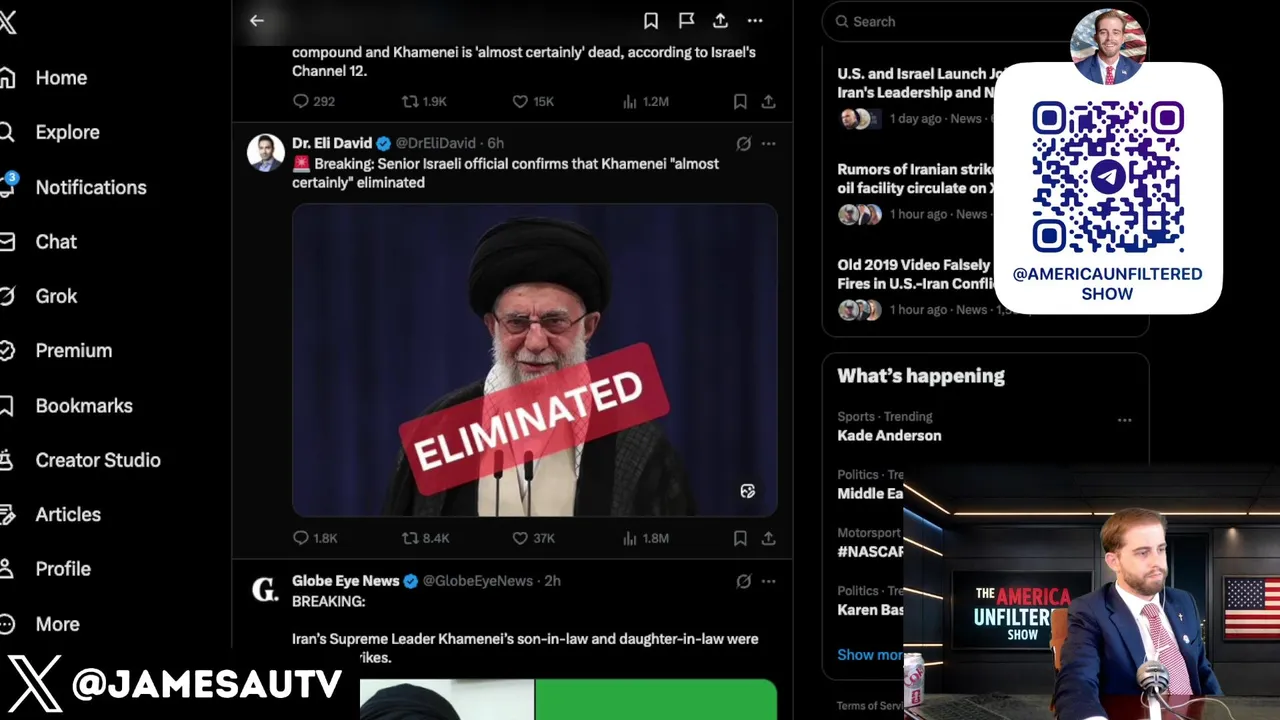View analytics on Eli David's post
The height and width of the screenshot is (720, 1280).
tap(645, 538)
